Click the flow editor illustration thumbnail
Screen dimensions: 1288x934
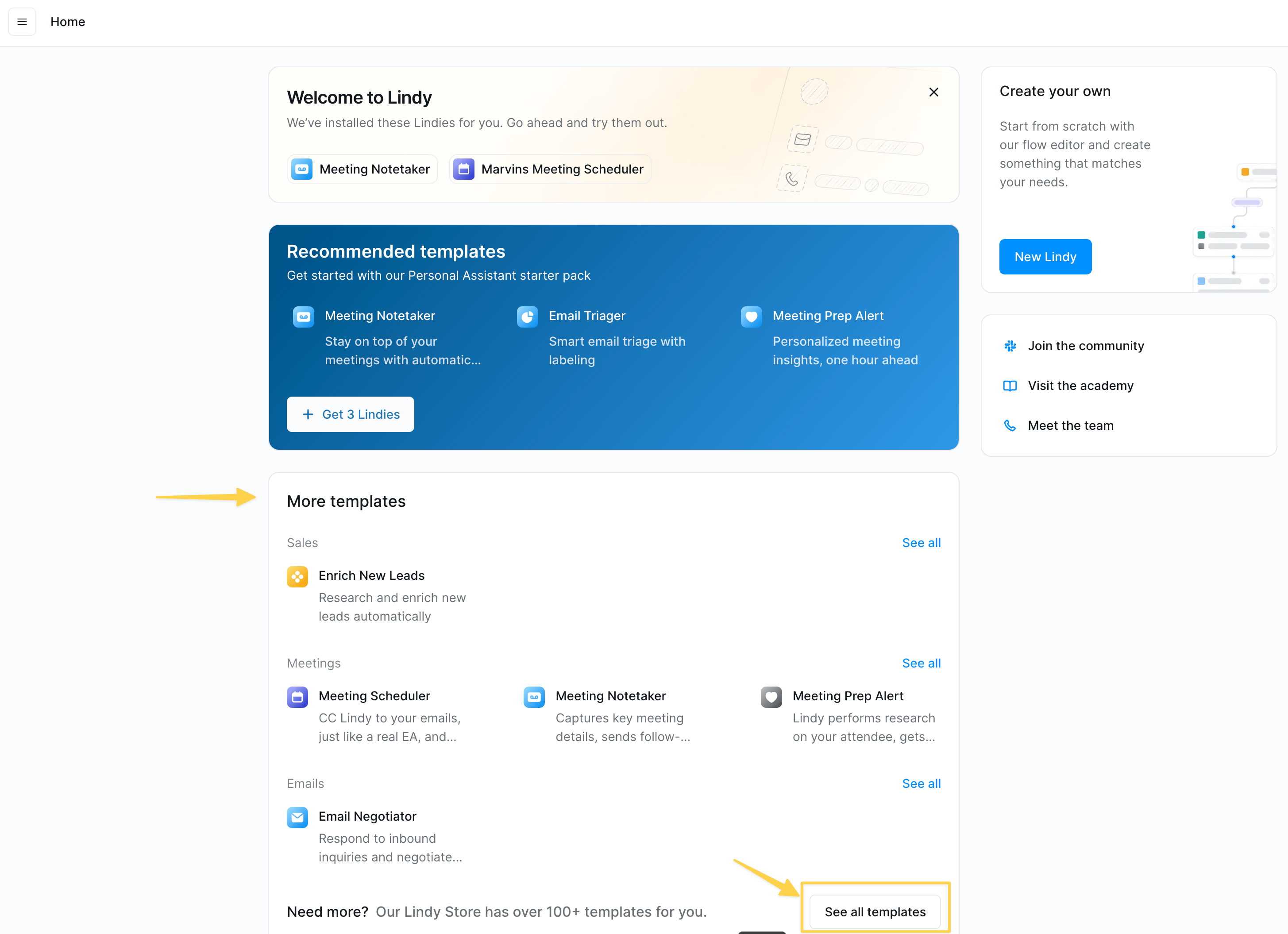point(1234,227)
